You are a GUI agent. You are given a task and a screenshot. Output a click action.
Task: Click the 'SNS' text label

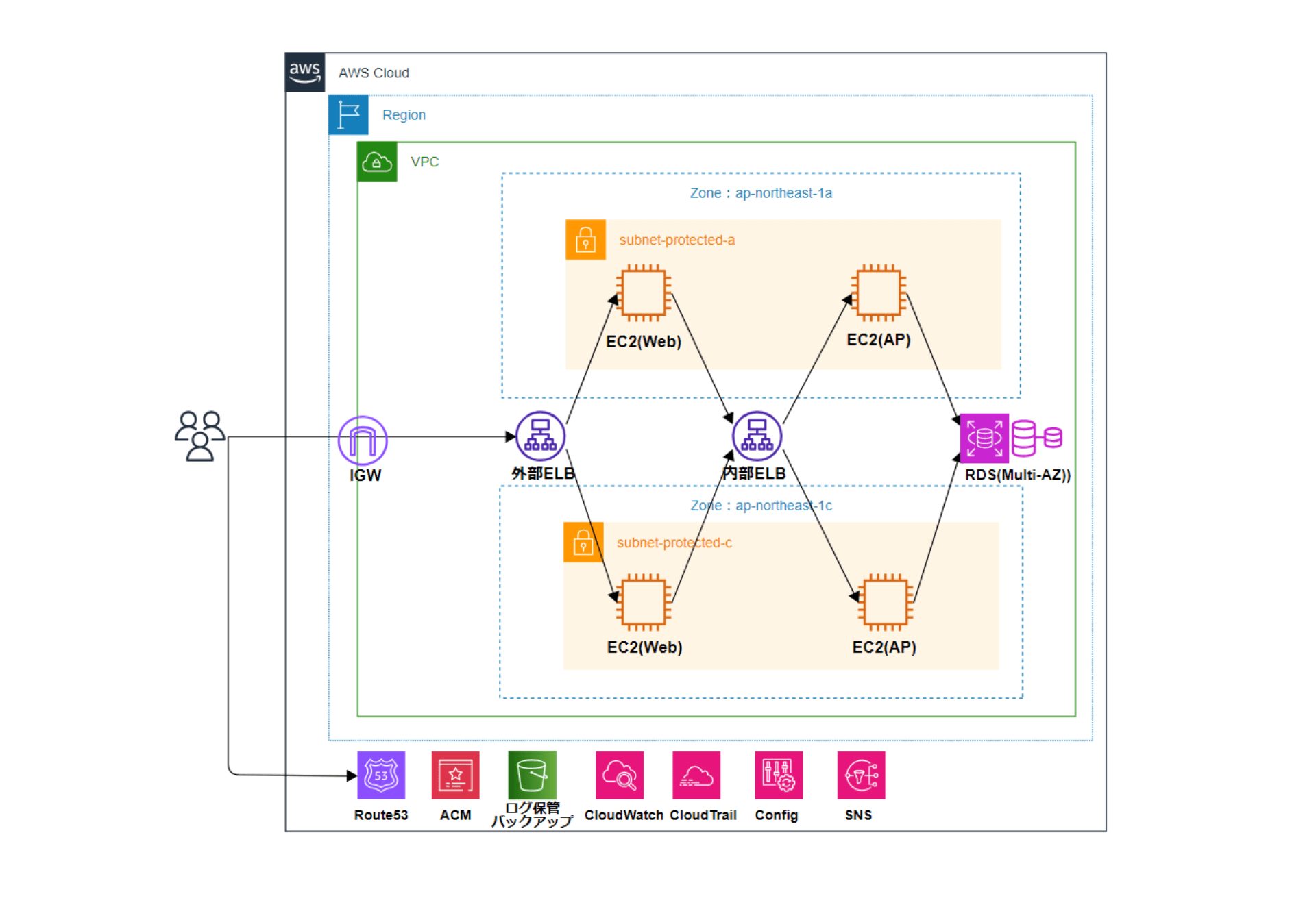(859, 815)
